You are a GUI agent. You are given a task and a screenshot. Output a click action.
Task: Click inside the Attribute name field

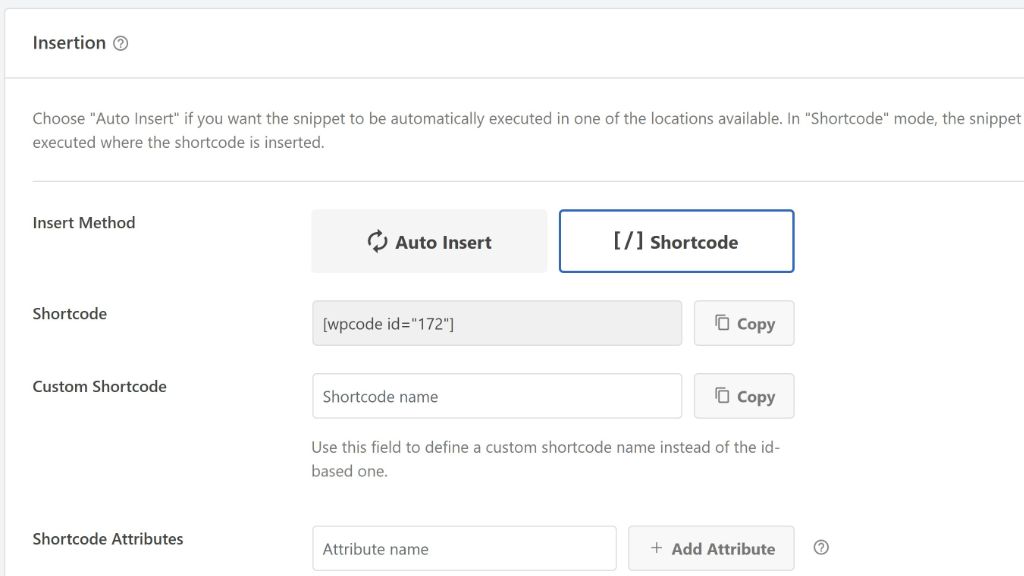[464, 548]
